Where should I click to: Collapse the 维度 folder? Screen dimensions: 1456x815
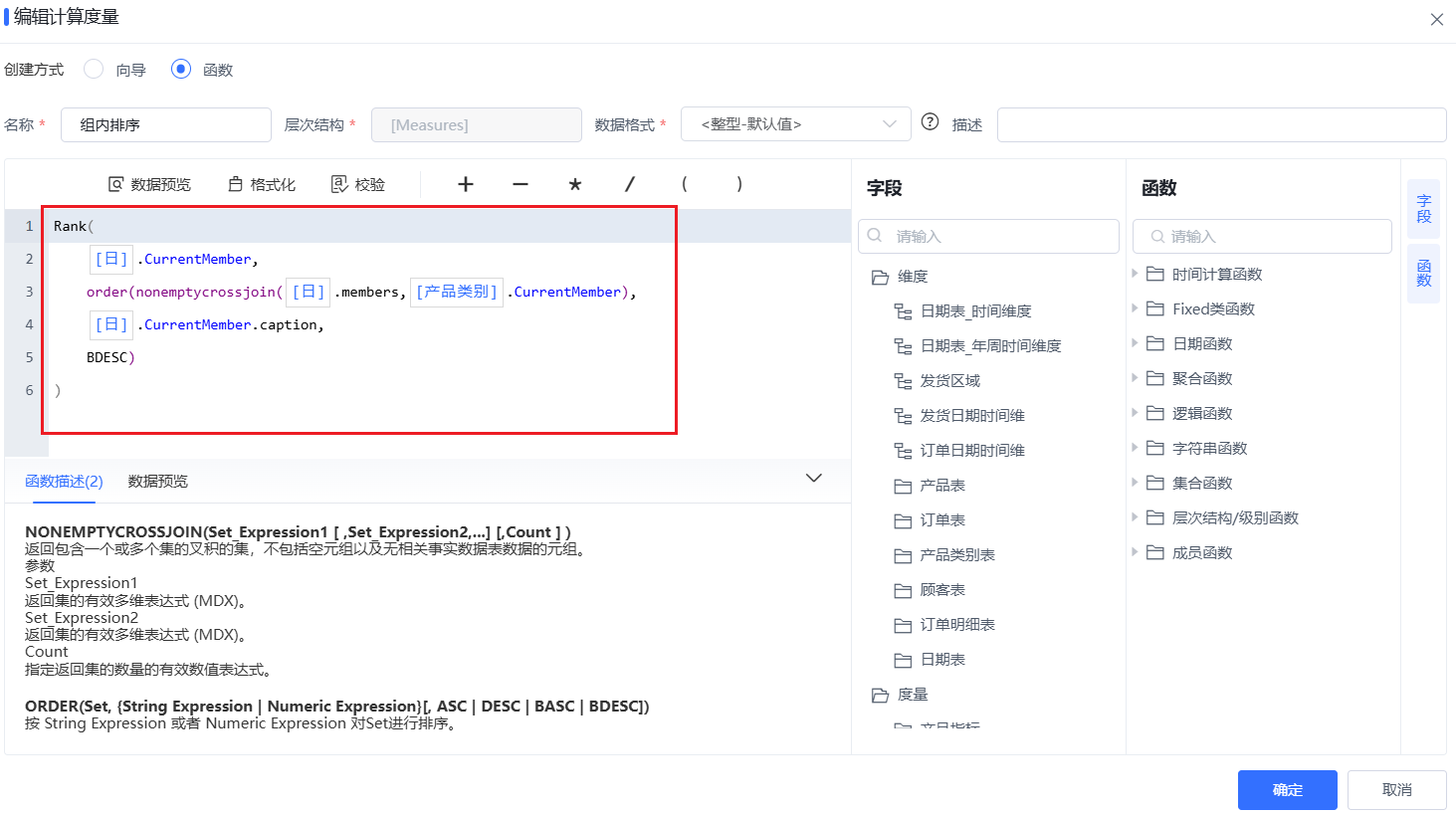(x=880, y=277)
